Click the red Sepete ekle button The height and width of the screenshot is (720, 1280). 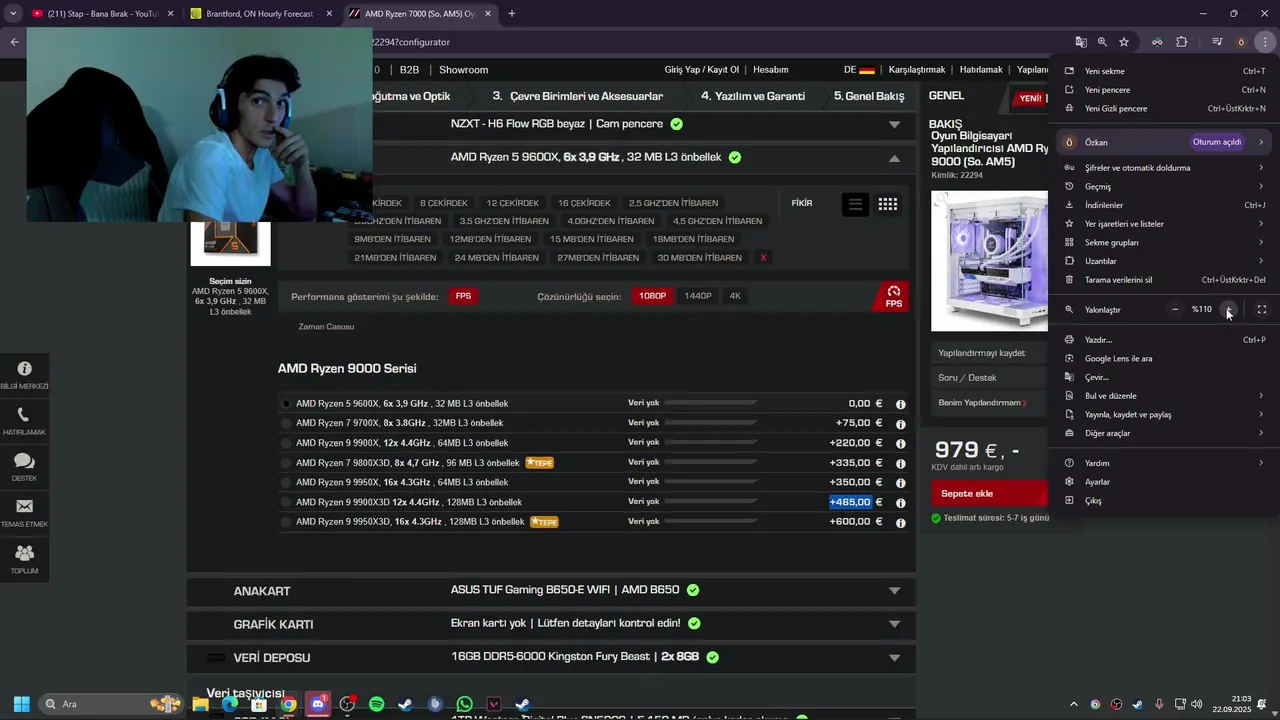[x=989, y=494]
